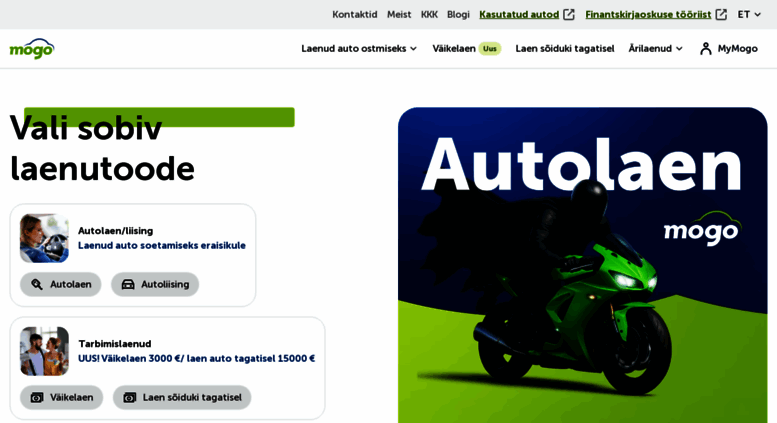Select Laen sõiduki tagatisel in navigation
The height and width of the screenshot is (423, 777).
click(564, 49)
